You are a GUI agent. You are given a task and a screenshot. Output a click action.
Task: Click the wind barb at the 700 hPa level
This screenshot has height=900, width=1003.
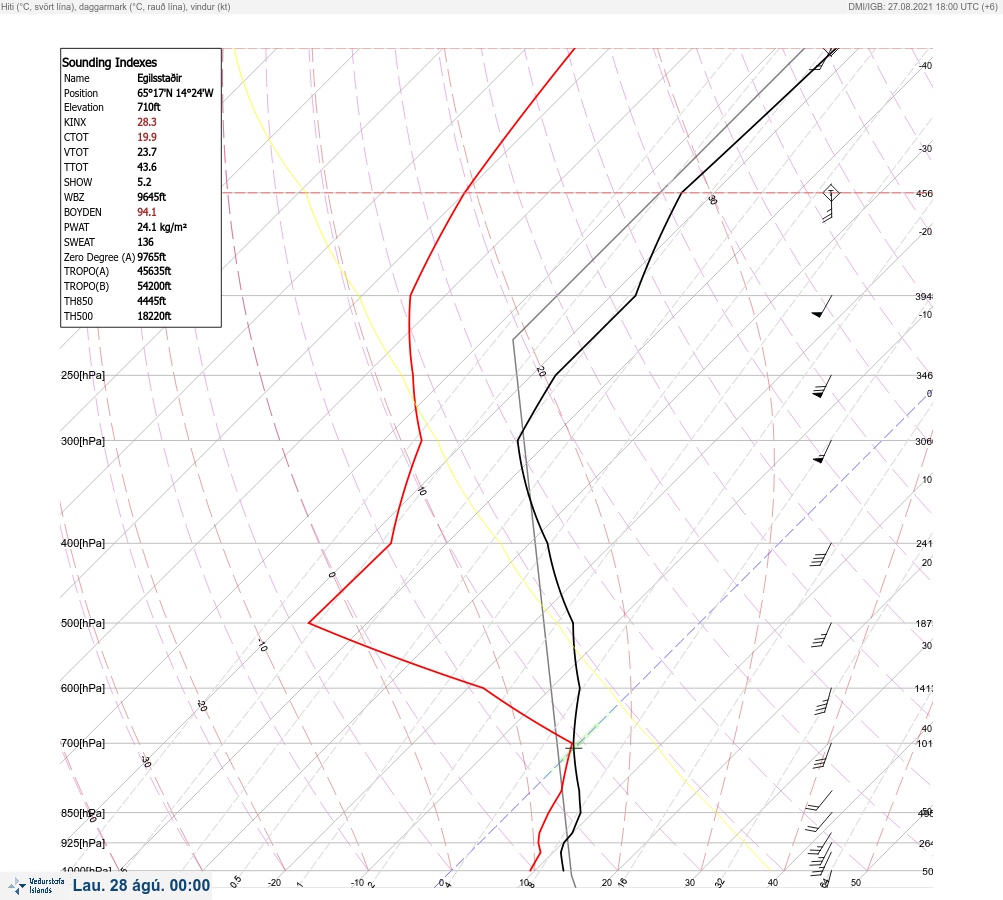pos(822,756)
